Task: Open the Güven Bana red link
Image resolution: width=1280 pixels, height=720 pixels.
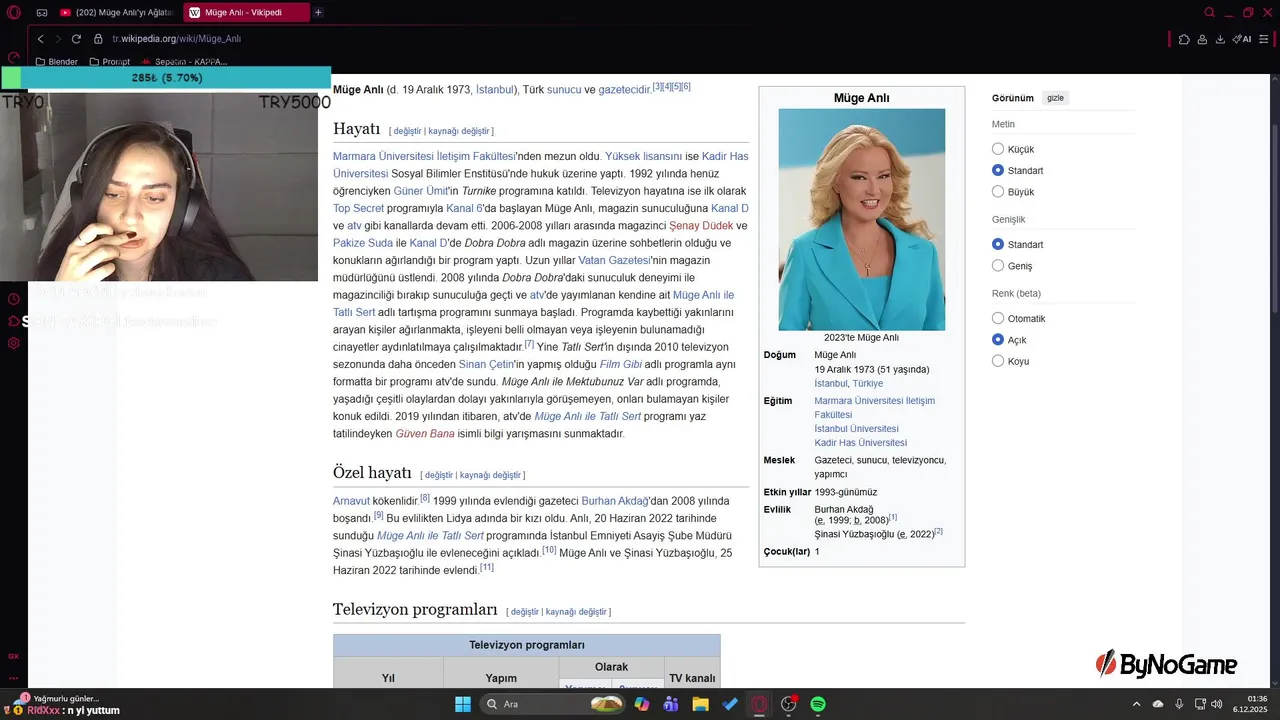Action: [x=425, y=434]
